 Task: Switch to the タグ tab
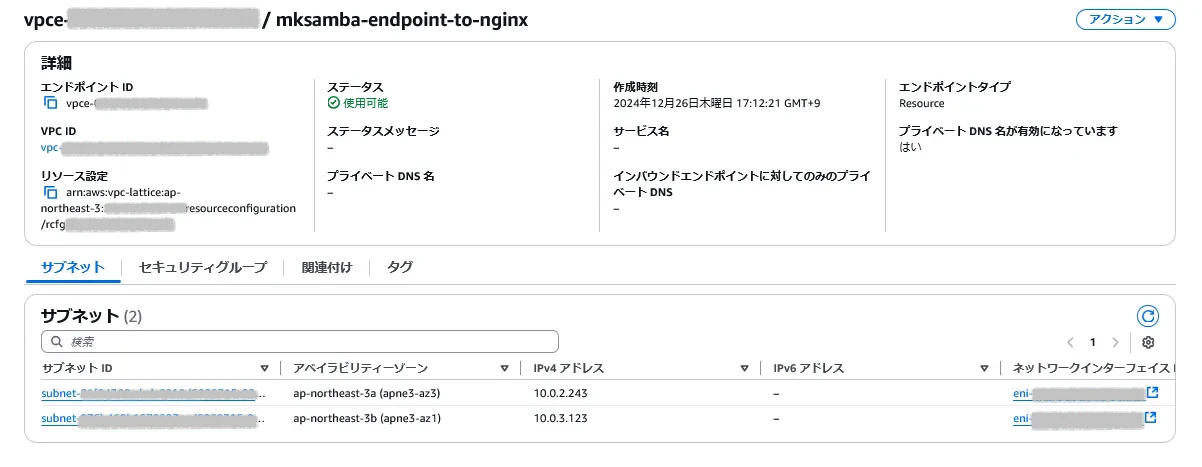pos(400,267)
